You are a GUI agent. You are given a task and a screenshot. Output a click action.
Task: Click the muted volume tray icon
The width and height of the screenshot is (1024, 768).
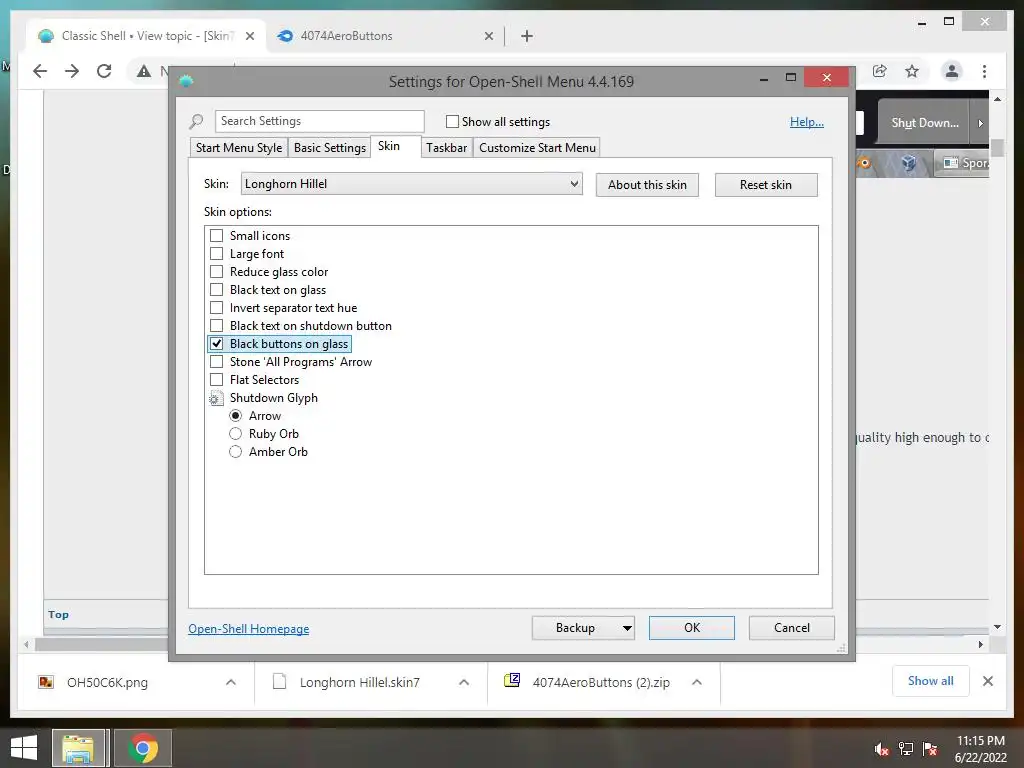click(881, 749)
